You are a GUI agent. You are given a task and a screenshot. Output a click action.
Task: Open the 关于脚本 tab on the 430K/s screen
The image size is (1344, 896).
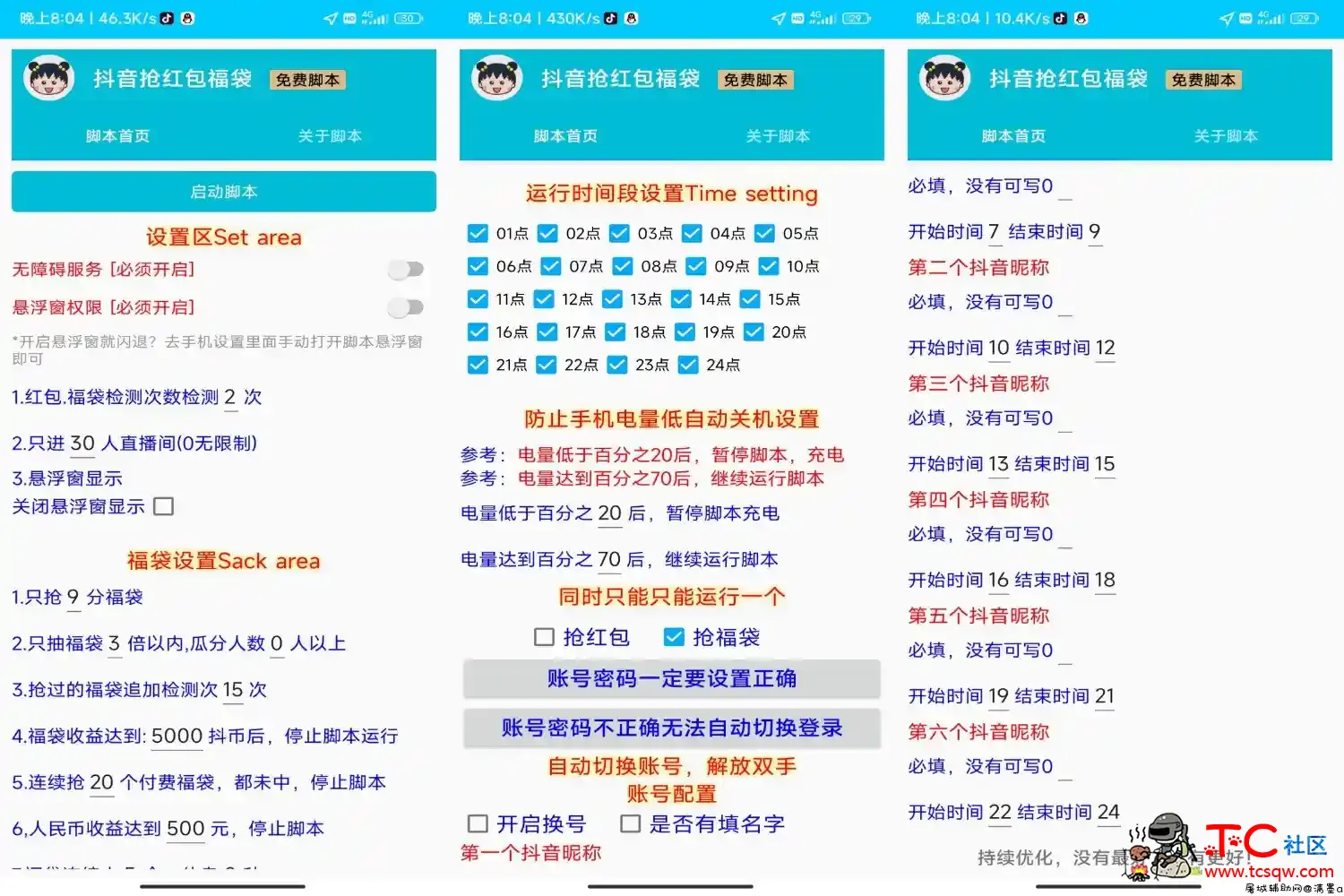pos(778,136)
